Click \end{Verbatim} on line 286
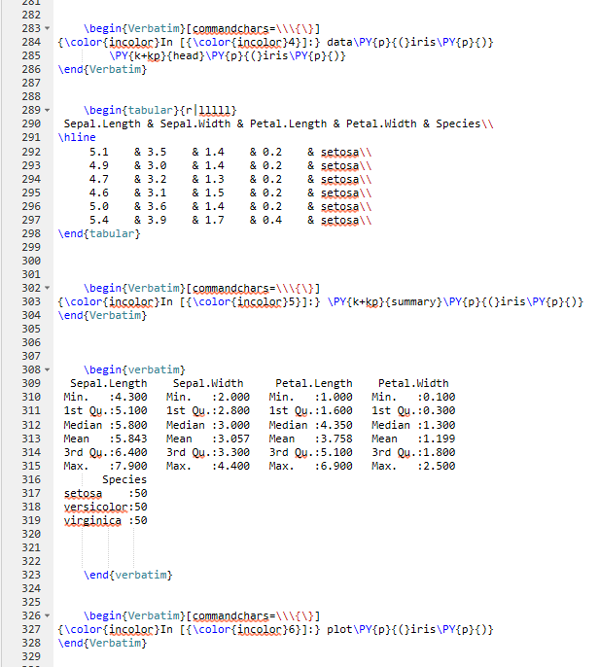Image resolution: width=600 pixels, height=667 pixels. tap(103, 69)
